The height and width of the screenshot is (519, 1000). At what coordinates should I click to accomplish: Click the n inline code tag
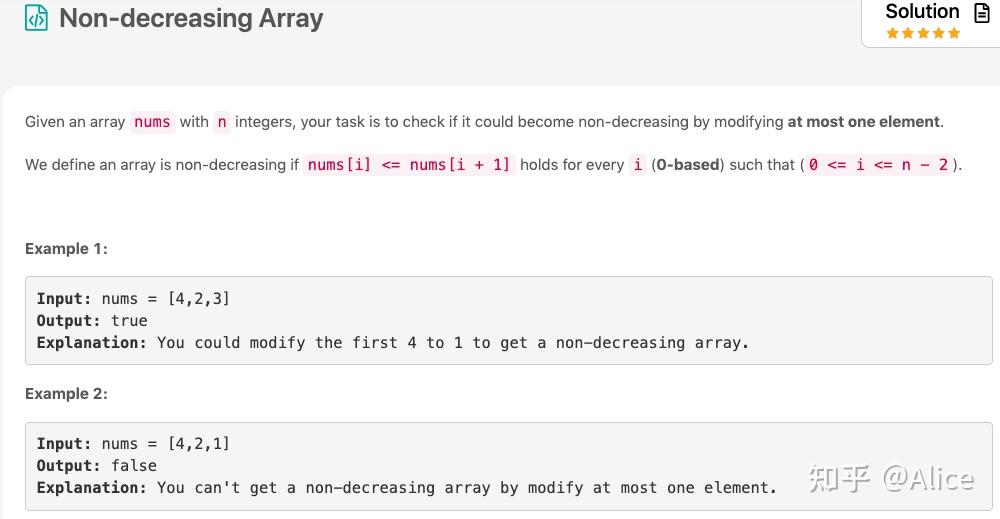click(222, 122)
